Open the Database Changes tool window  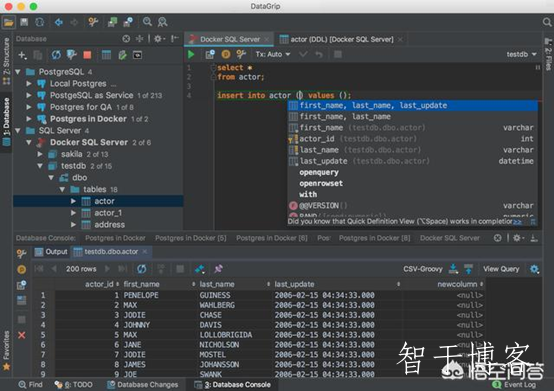pos(142,385)
